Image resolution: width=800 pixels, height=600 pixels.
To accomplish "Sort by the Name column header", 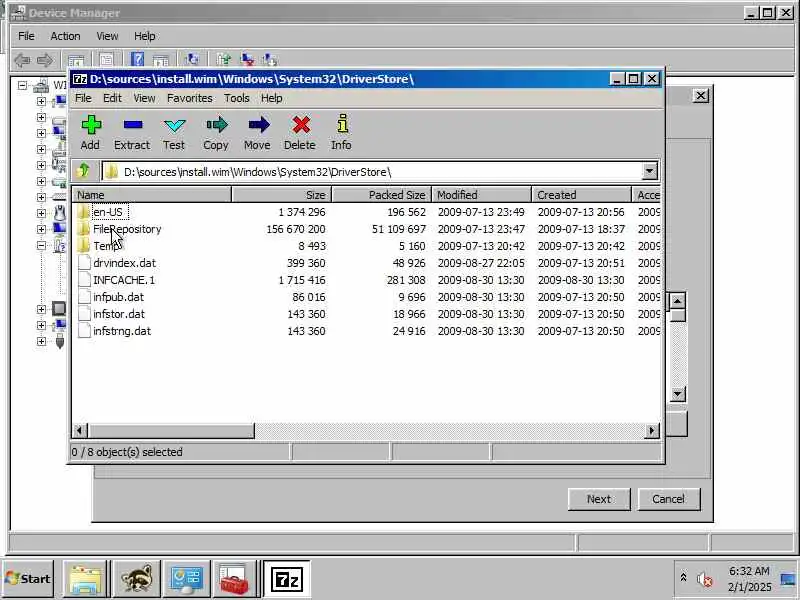I will (152, 195).
